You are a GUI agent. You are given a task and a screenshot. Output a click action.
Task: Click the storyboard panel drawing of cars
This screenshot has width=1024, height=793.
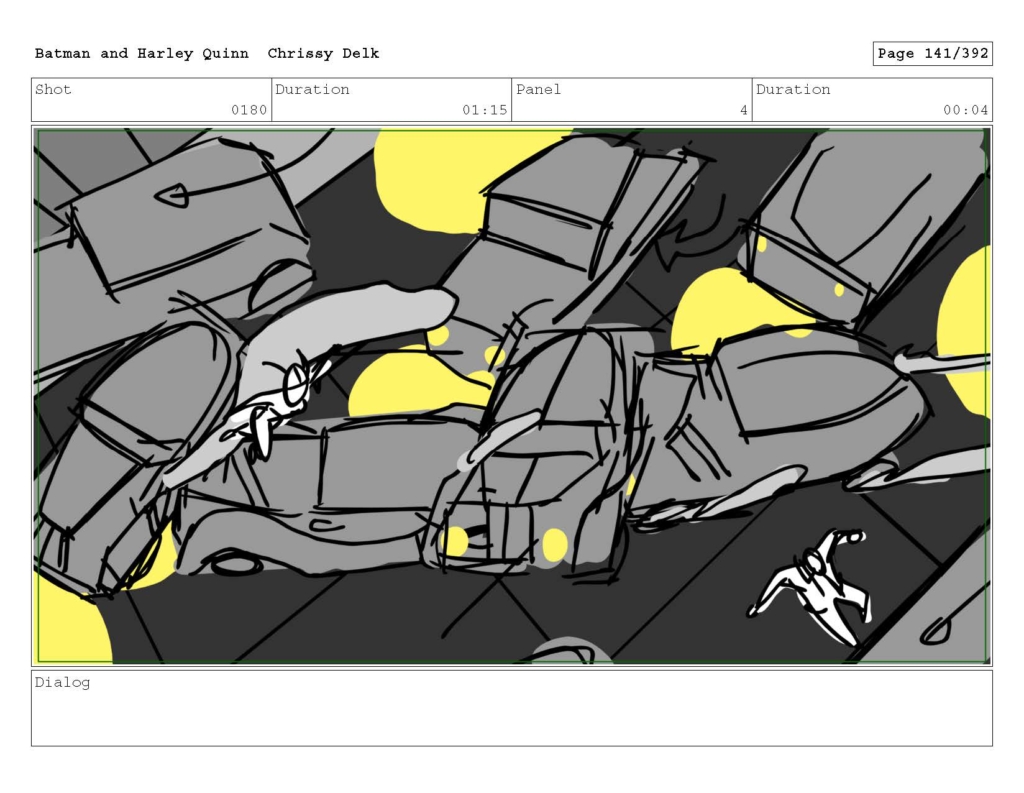[512, 396]
